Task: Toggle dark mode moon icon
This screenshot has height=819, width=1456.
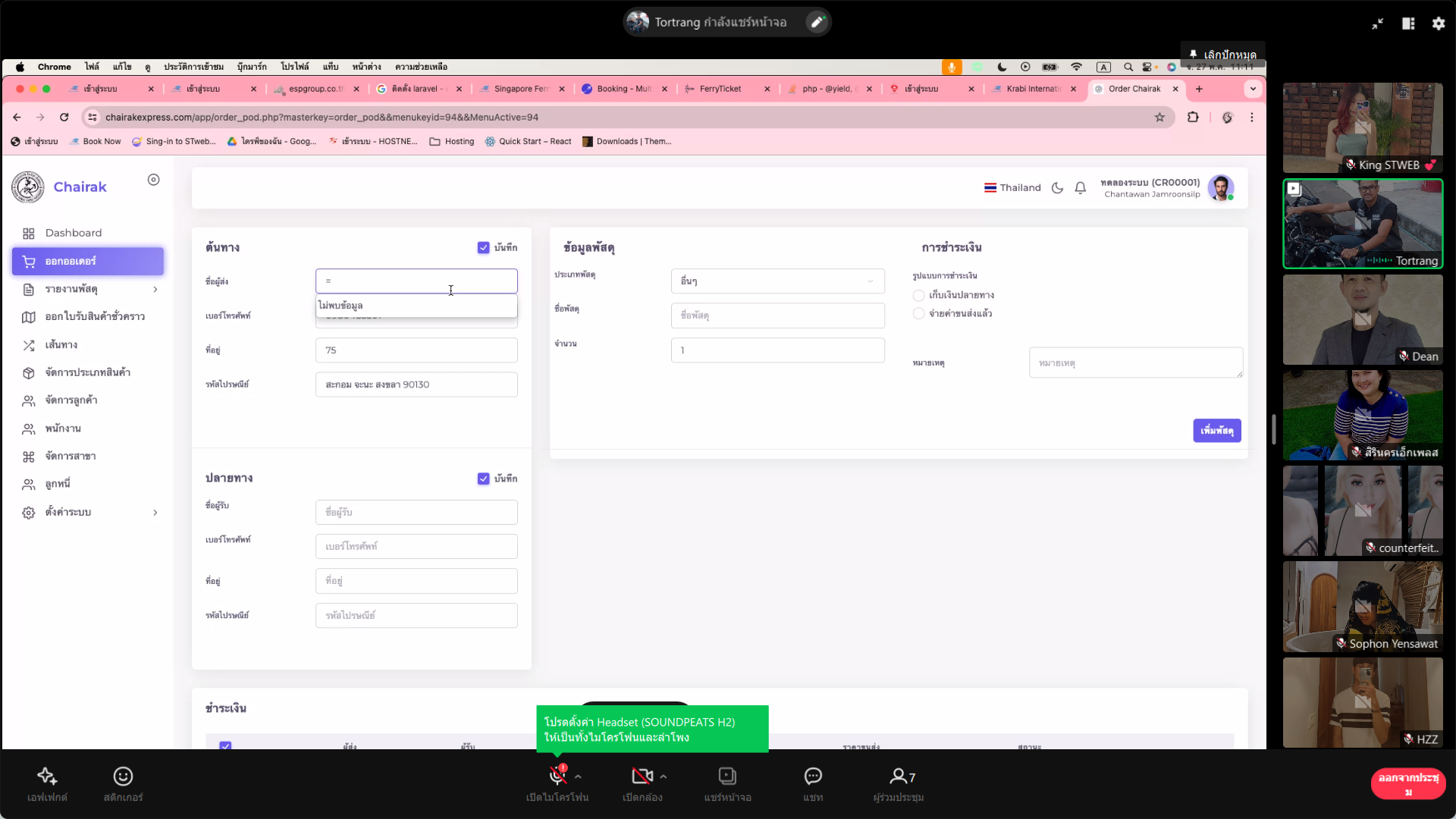Action: 1057,188
